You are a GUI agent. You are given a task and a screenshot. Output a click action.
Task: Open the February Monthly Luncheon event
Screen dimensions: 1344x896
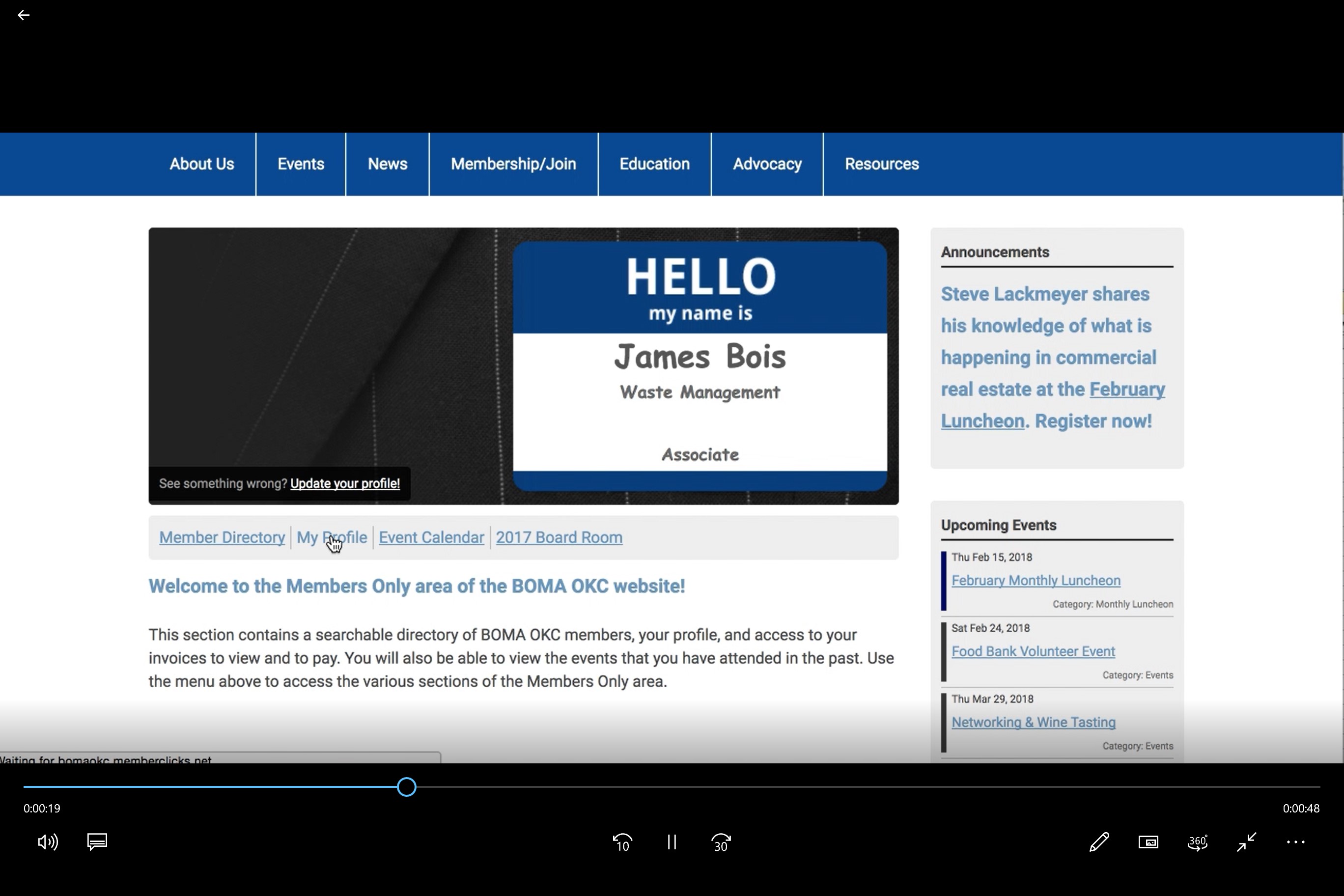pyautogui.click(x=1036, y=581)
